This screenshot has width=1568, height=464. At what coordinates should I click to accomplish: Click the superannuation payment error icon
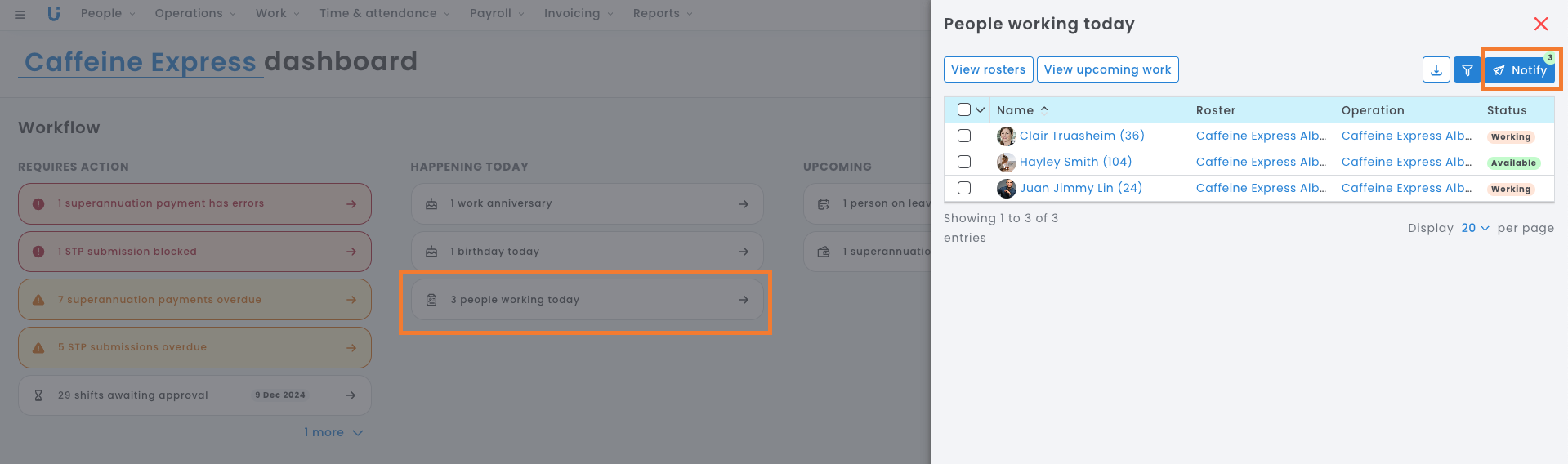[x=38, y=204]
